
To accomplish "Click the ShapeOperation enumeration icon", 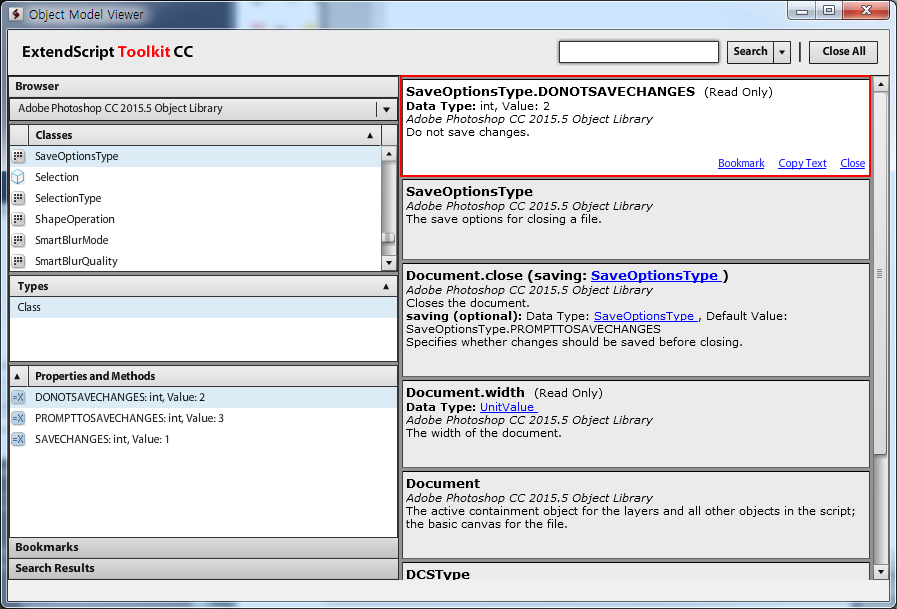I will [18, 219].
